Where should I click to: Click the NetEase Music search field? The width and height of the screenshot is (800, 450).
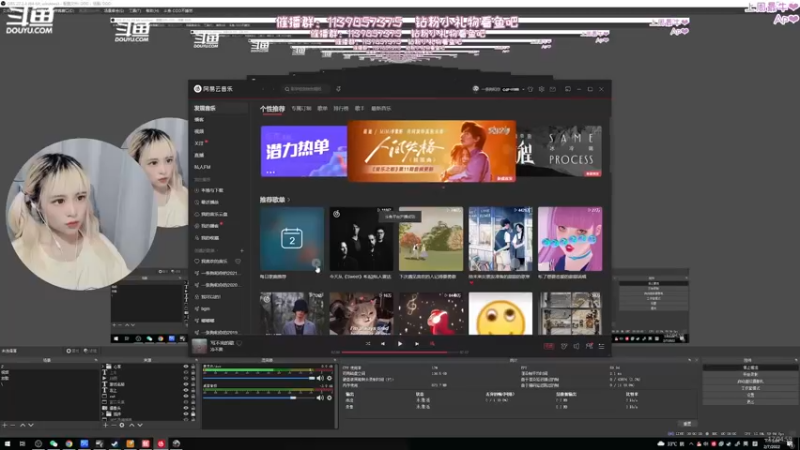pos(305,89)
